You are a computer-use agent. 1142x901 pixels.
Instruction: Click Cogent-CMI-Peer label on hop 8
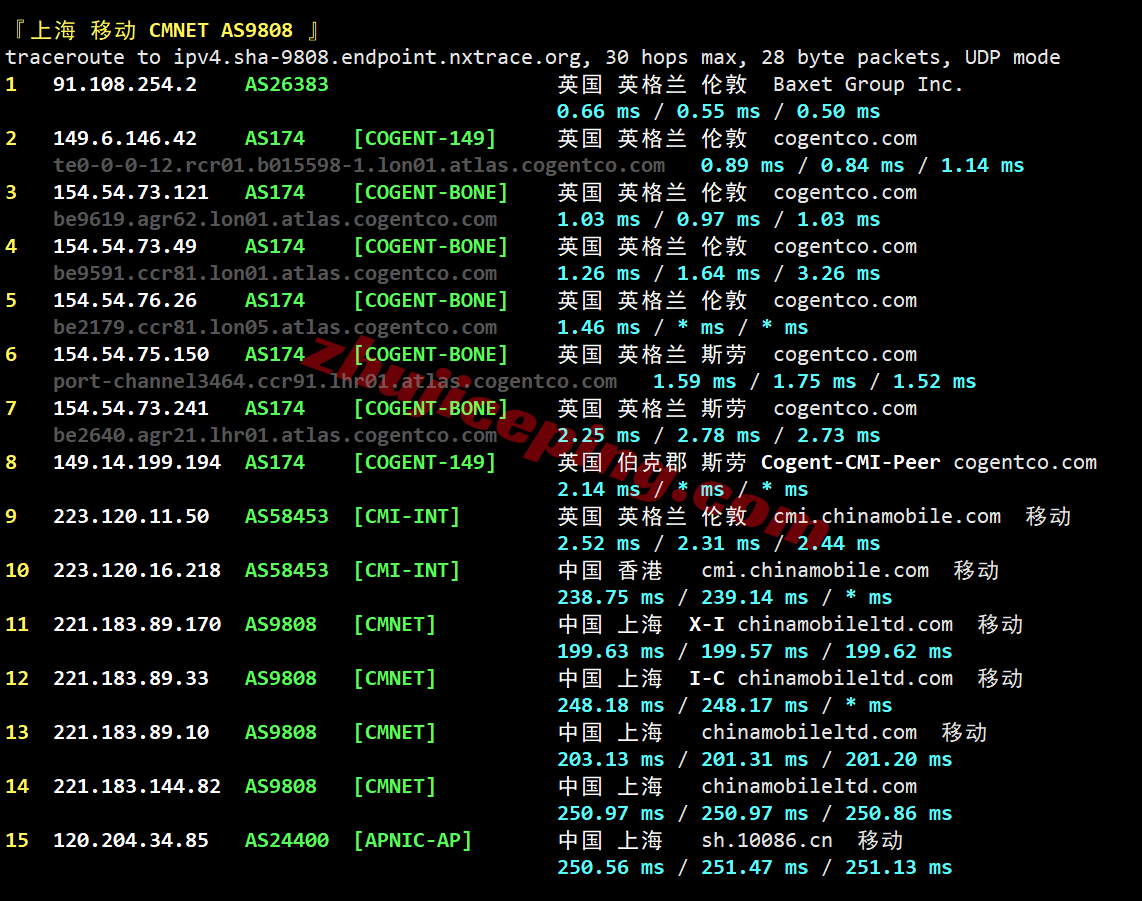tap(850, 462)
